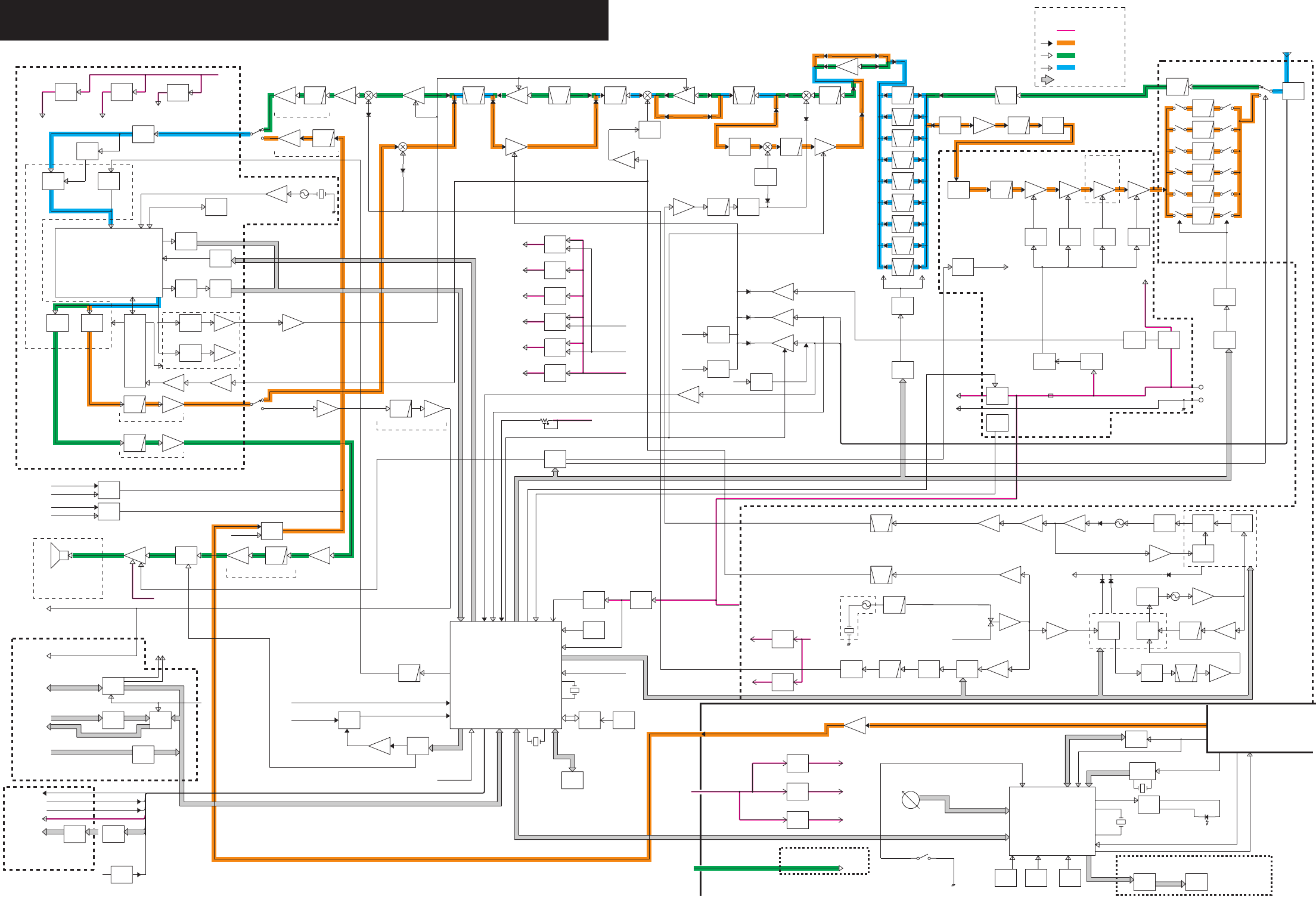Toggle the antenna changeover switch beside antenna block

1265,89
